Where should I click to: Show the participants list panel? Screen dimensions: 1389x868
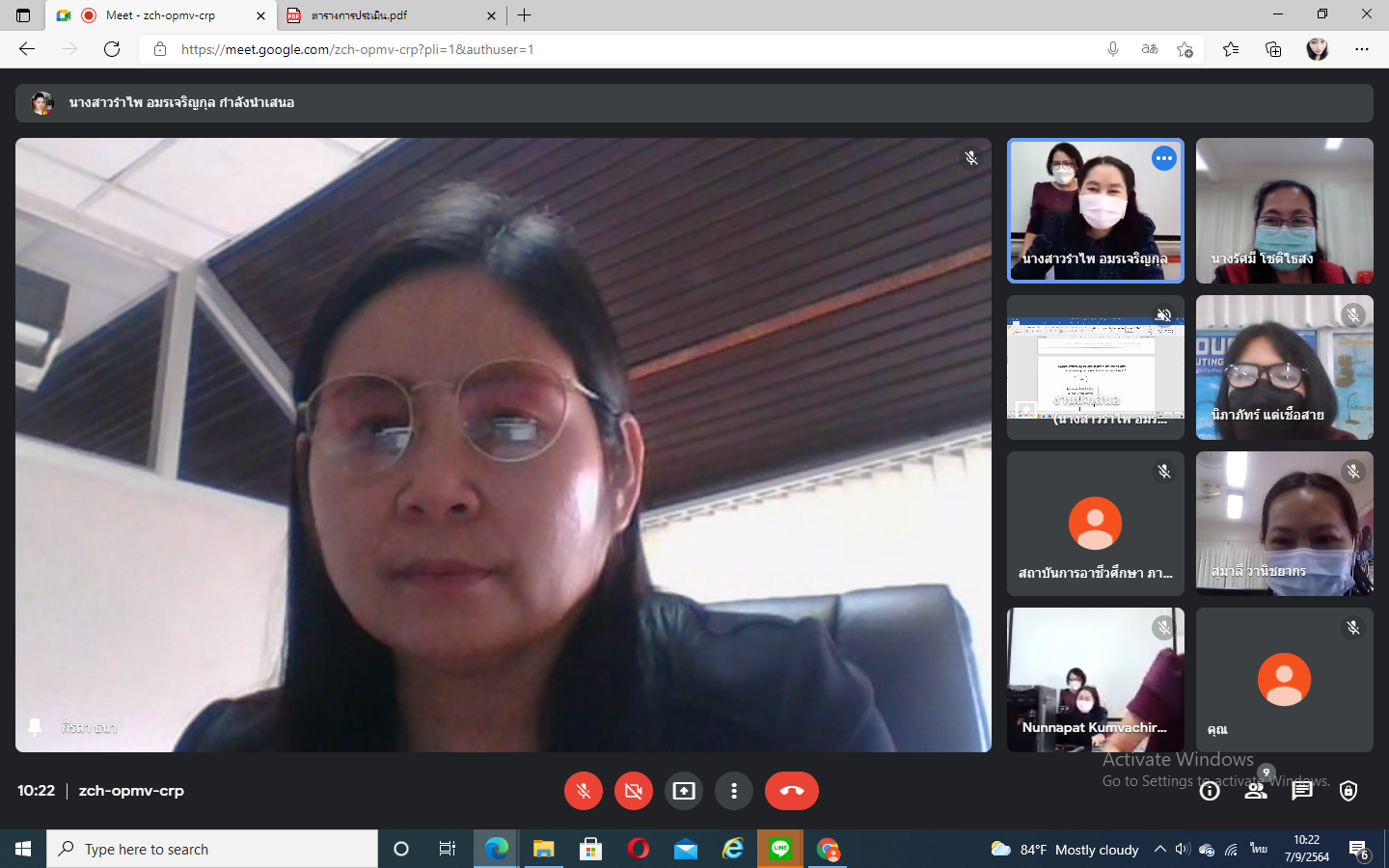pos(1255,791)
